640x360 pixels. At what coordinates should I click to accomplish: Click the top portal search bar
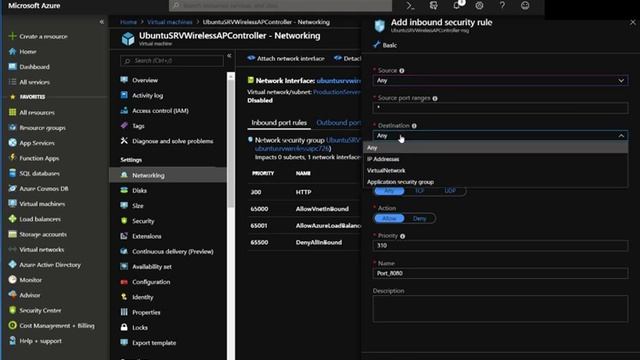pyautogui.click(x=280, y=5)
